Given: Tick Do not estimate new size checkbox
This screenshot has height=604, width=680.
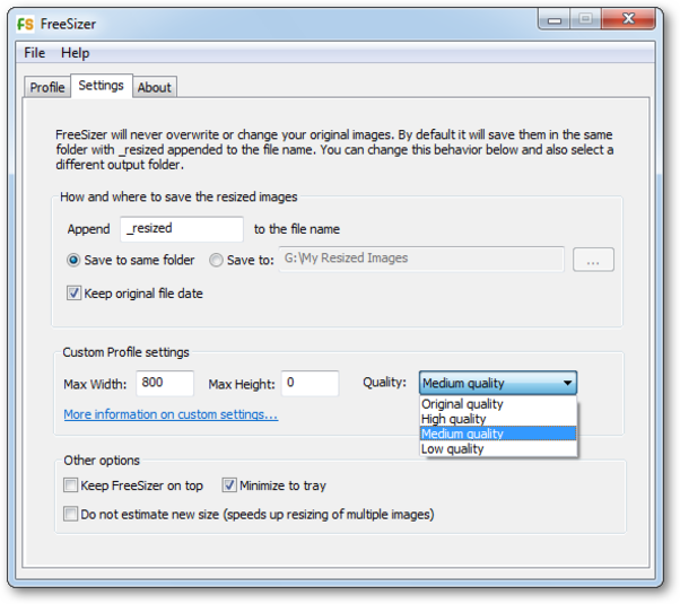Looking at the screenshot, I should 70,514.
